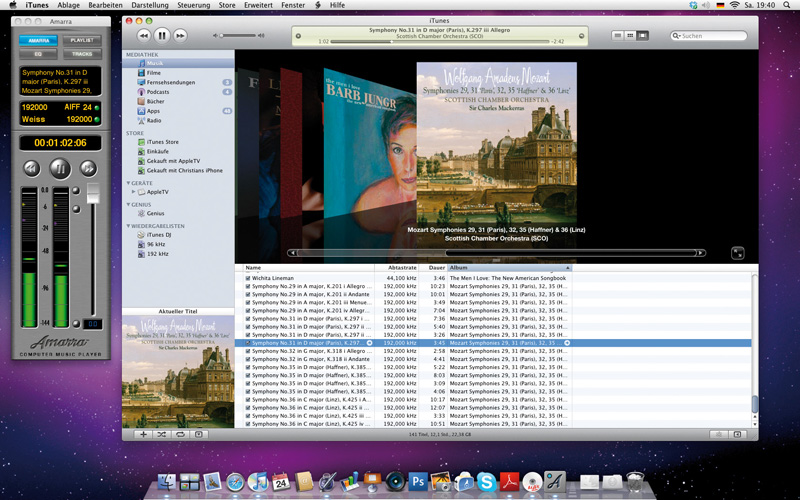Image resolution: width=800 pixels, height=500 pixels.
Task: Switch iTunes to grid view
Action: [x=630, y=36]
